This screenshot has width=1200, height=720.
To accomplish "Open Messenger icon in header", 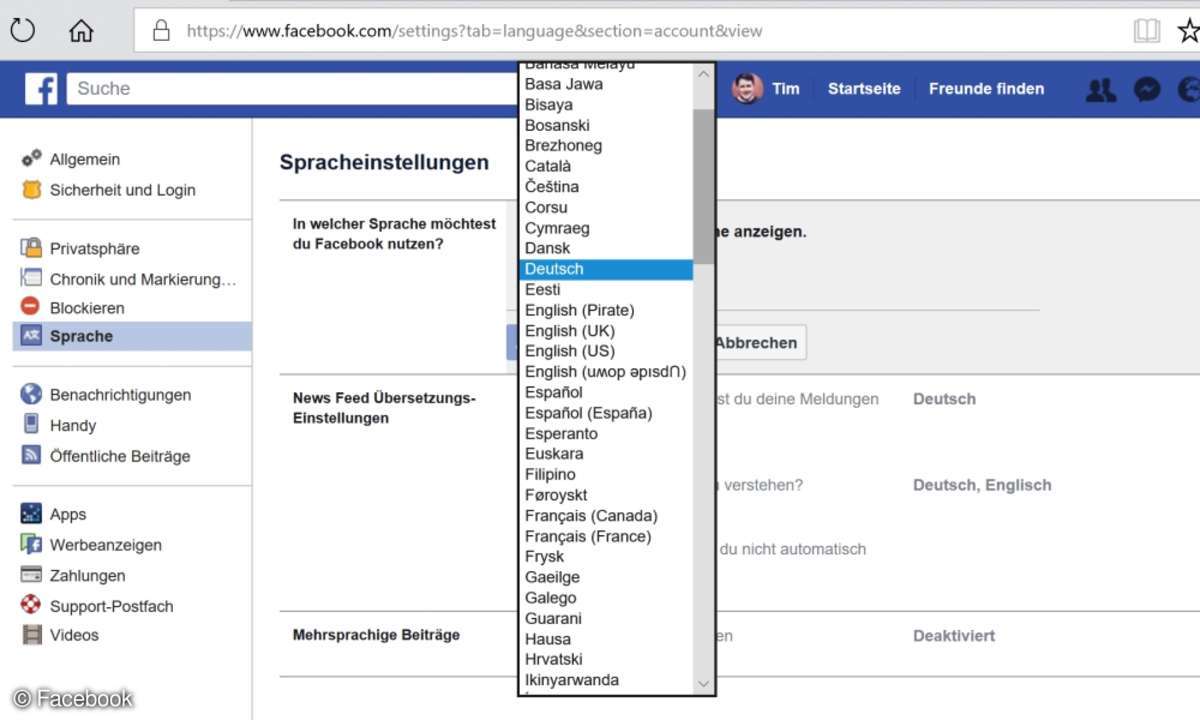I will pyautogui.click(x=1147, y=90).
